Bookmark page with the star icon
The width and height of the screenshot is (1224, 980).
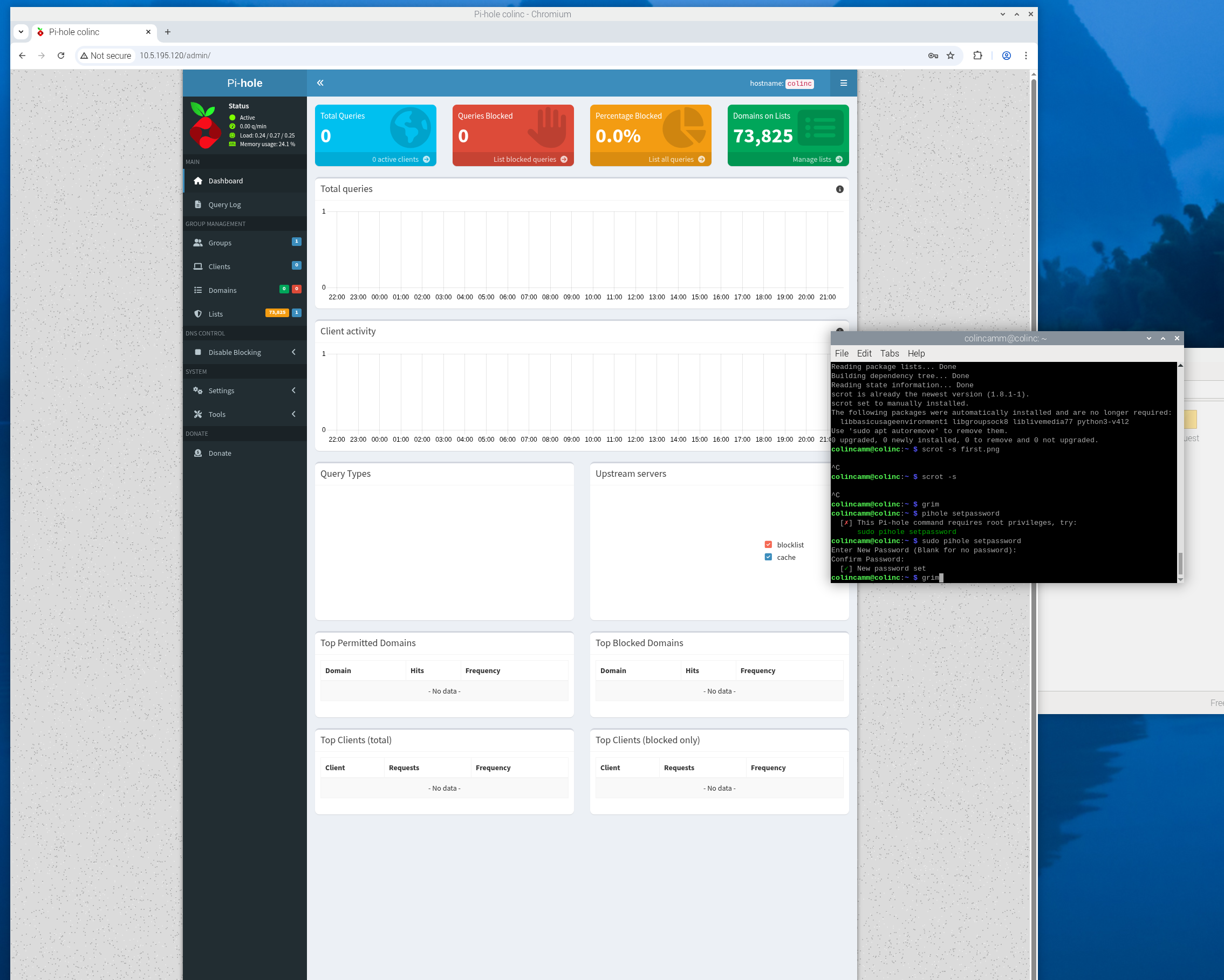pyautogui.click(x=951, y=56)
